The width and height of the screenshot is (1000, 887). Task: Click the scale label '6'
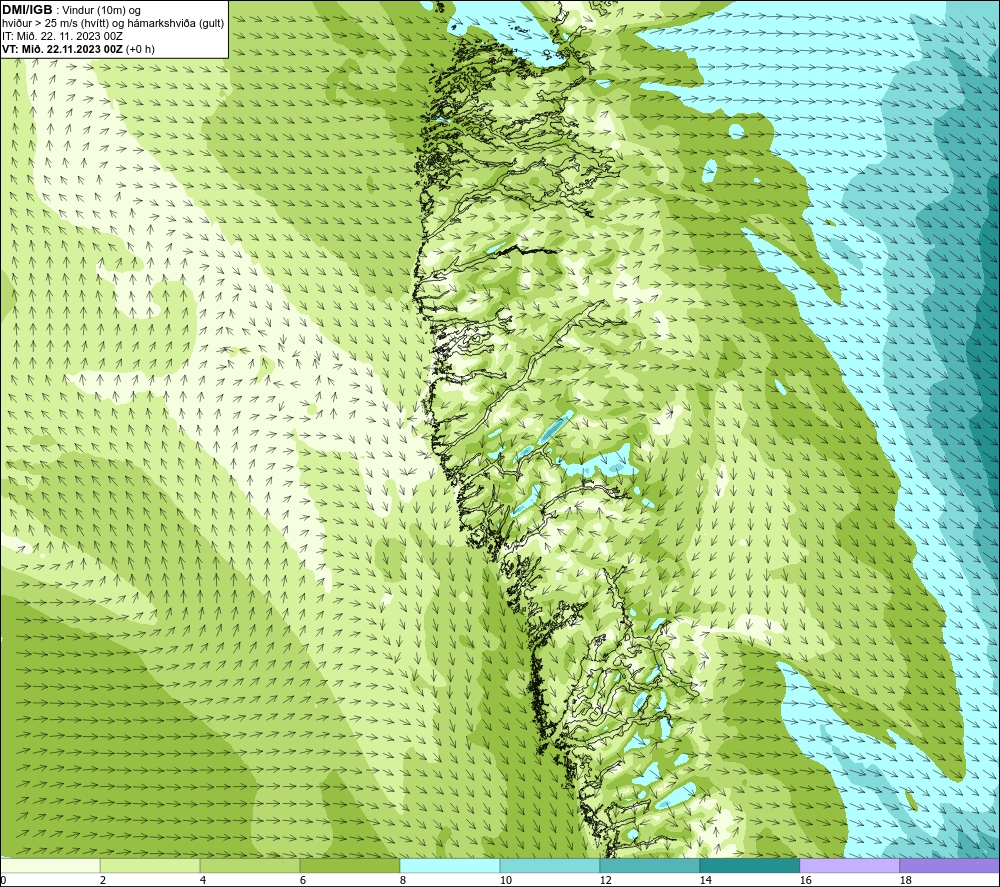(x=303, y=881)
